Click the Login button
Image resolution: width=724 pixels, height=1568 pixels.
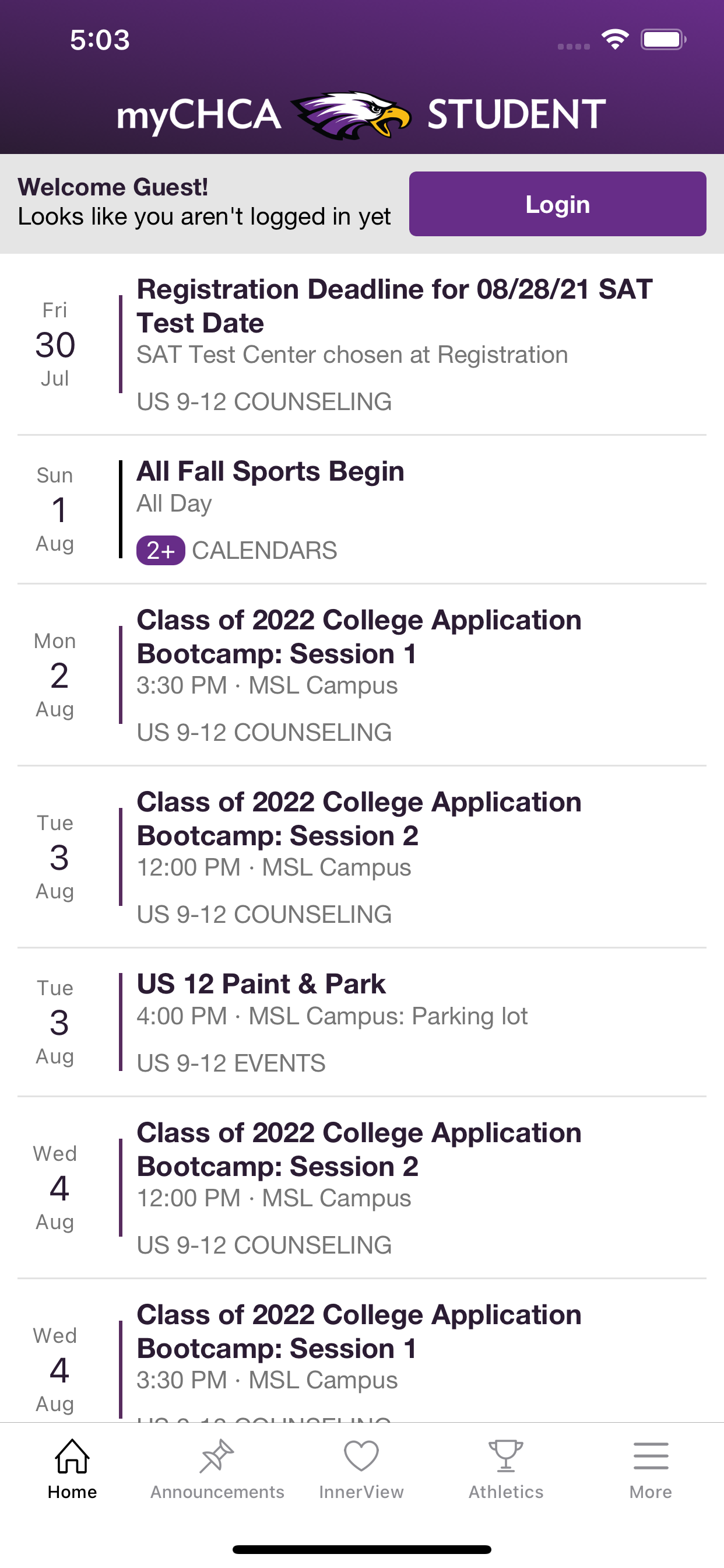[x=557, y=204]
